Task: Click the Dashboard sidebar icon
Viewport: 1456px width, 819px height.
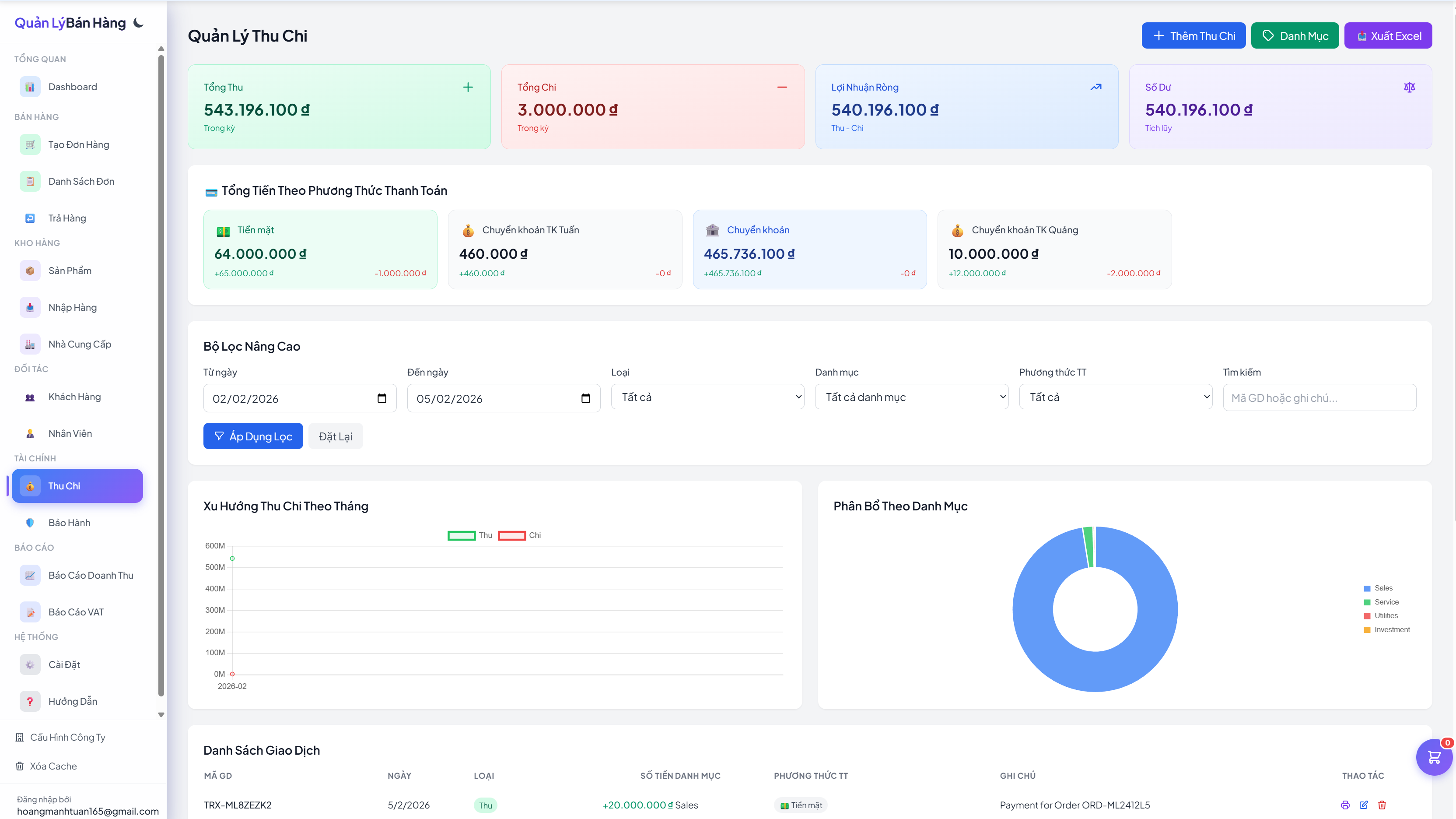Action: [x=30, y=87]
